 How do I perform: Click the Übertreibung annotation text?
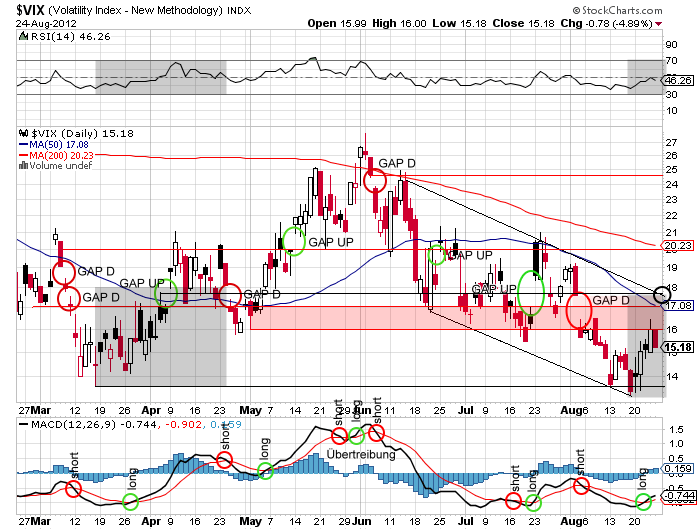click(361, 455)
